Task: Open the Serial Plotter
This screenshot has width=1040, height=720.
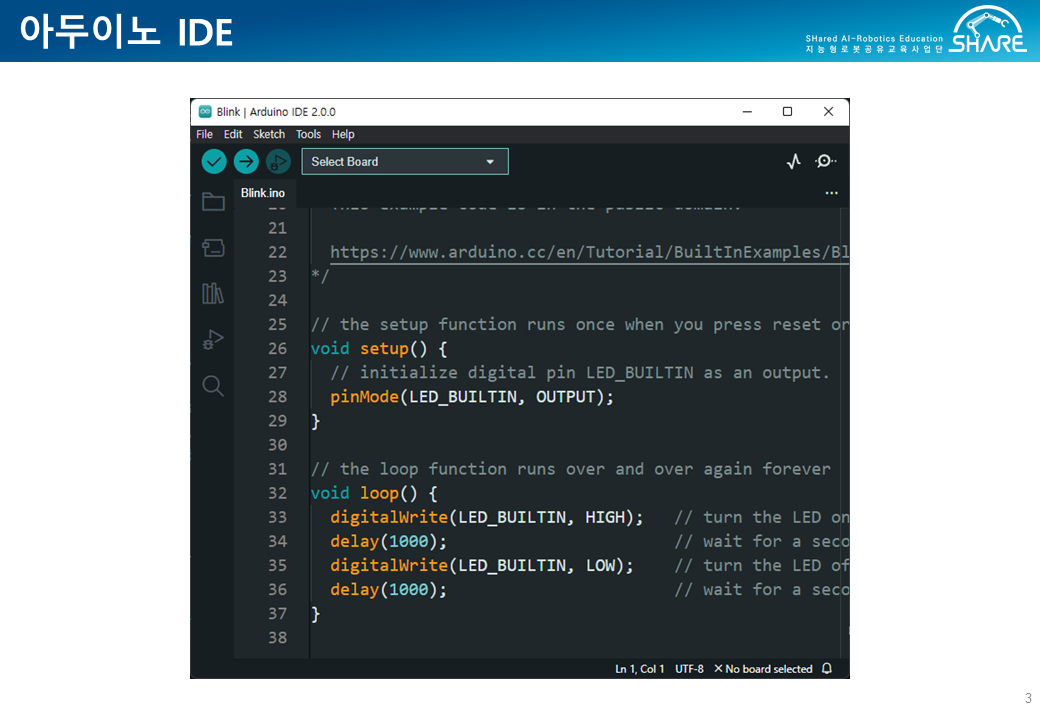Action: click(x=794, y=161)
